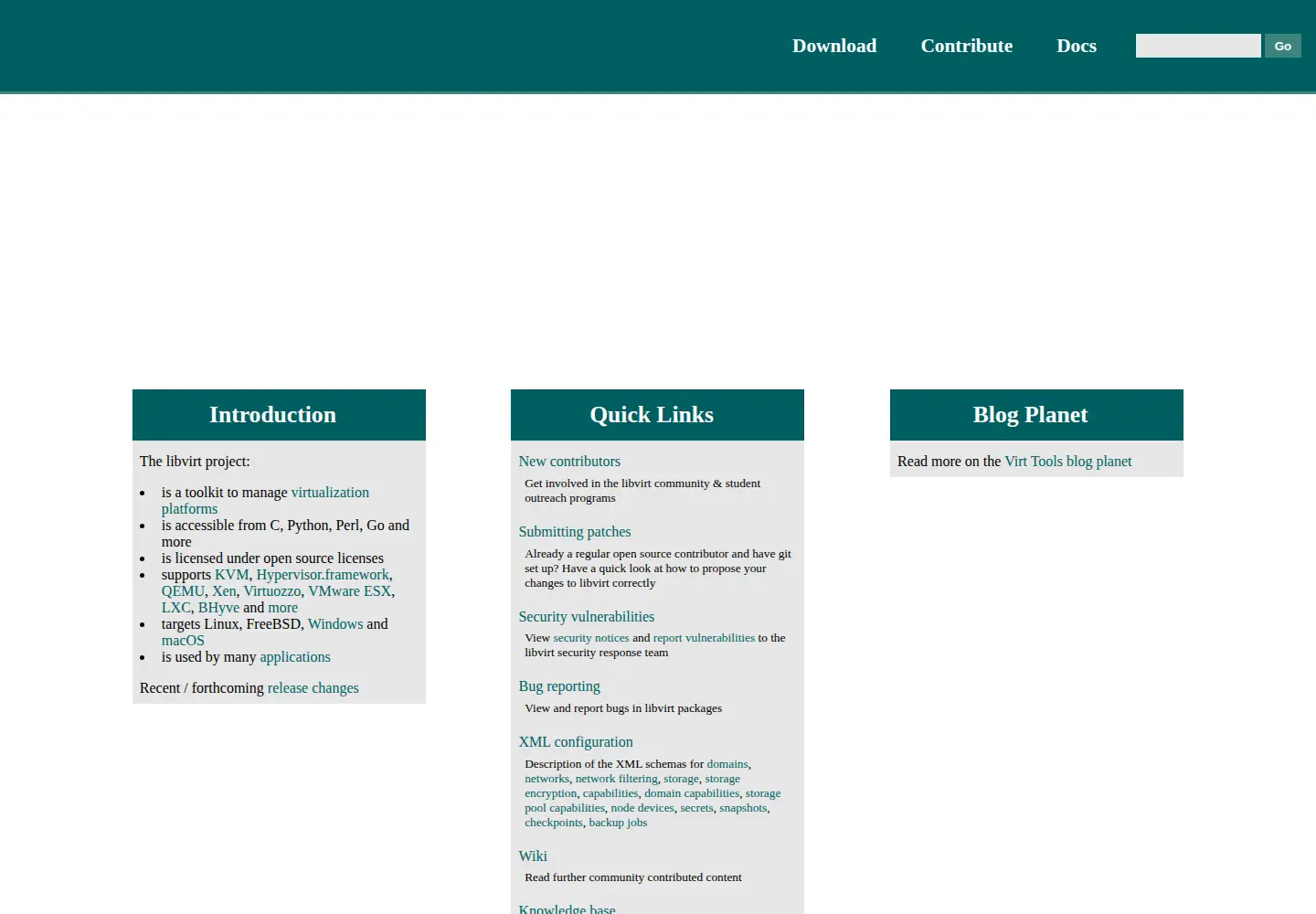
Task: Visit the QEMU link
Action: click(x=183, y=591)
